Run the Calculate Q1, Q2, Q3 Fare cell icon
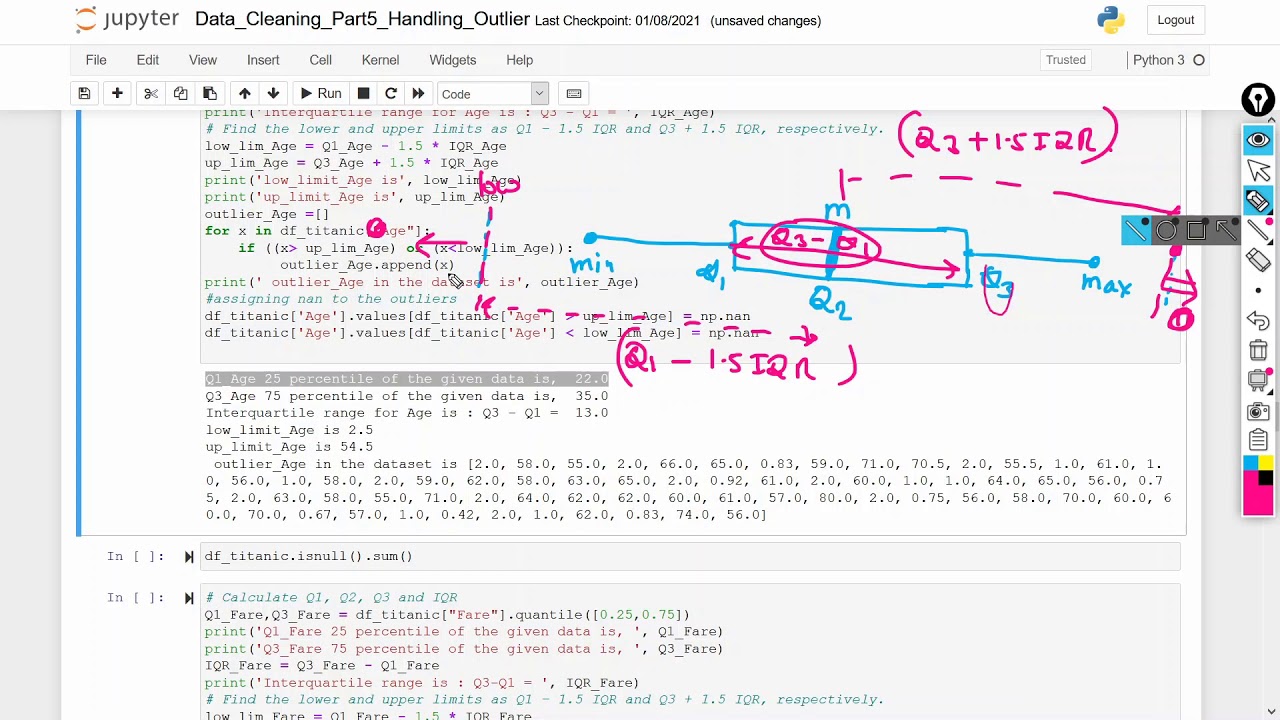Image resolution: width=1280 pixels, height=720 pixels. coord(189,598)
